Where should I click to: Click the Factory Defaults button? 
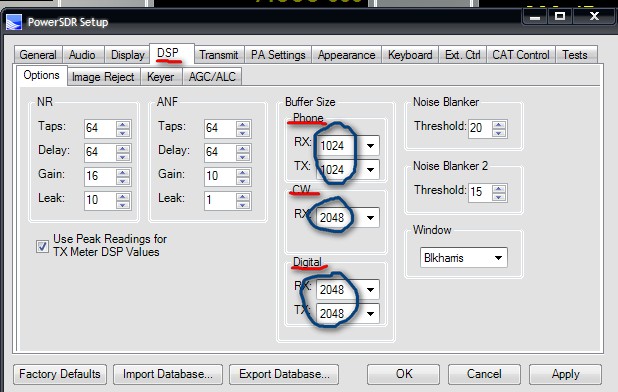[x=60, y=374]
